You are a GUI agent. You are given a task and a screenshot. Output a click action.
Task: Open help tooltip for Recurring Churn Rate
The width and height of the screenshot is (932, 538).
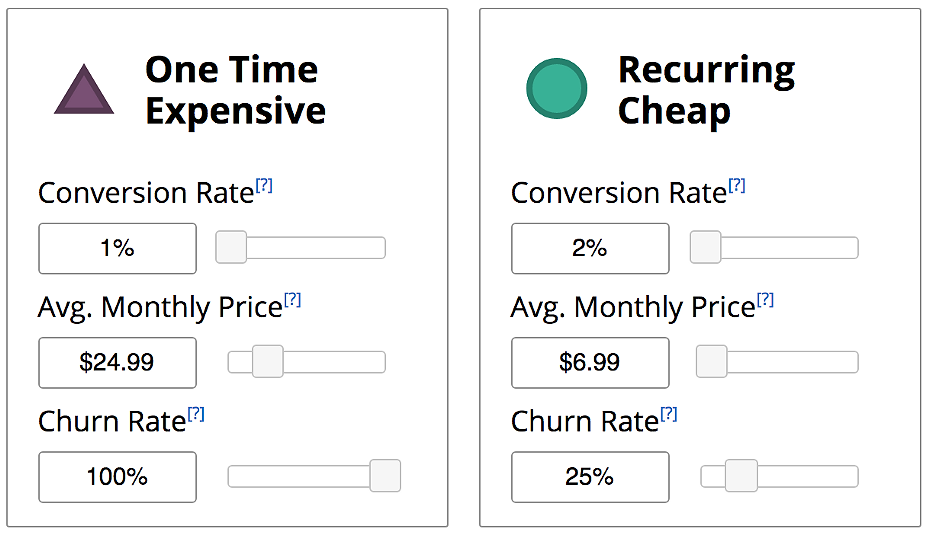click(669, 414)
